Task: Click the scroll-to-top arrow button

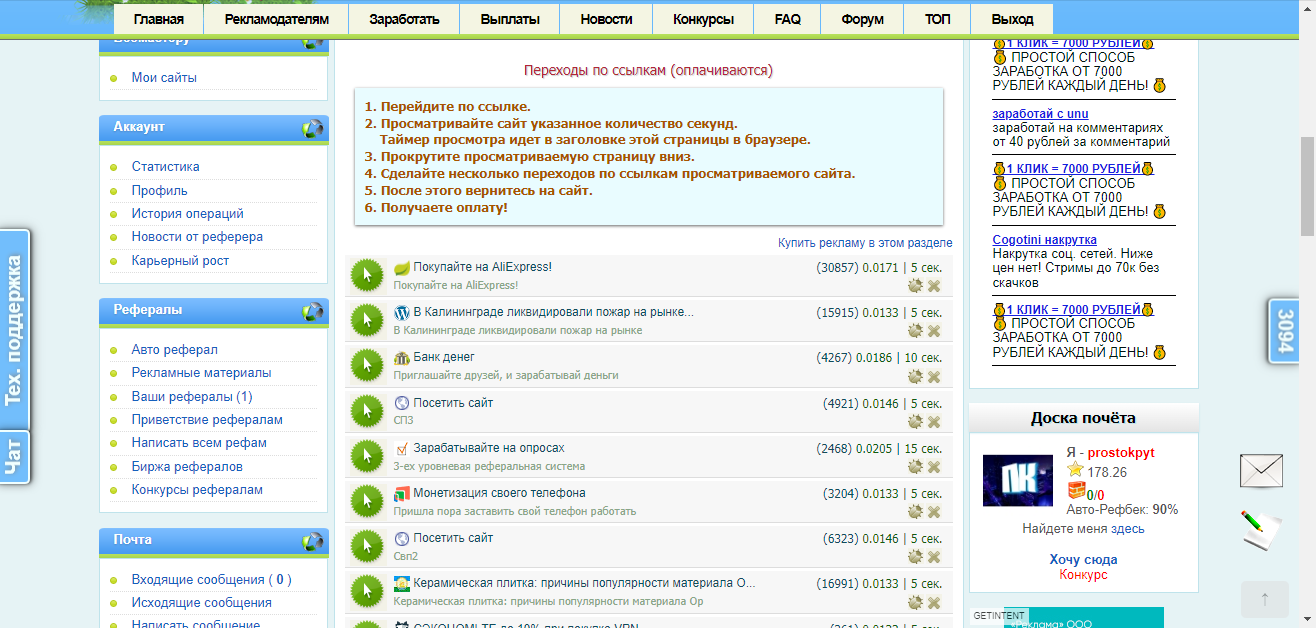Action: [1265, 599]
